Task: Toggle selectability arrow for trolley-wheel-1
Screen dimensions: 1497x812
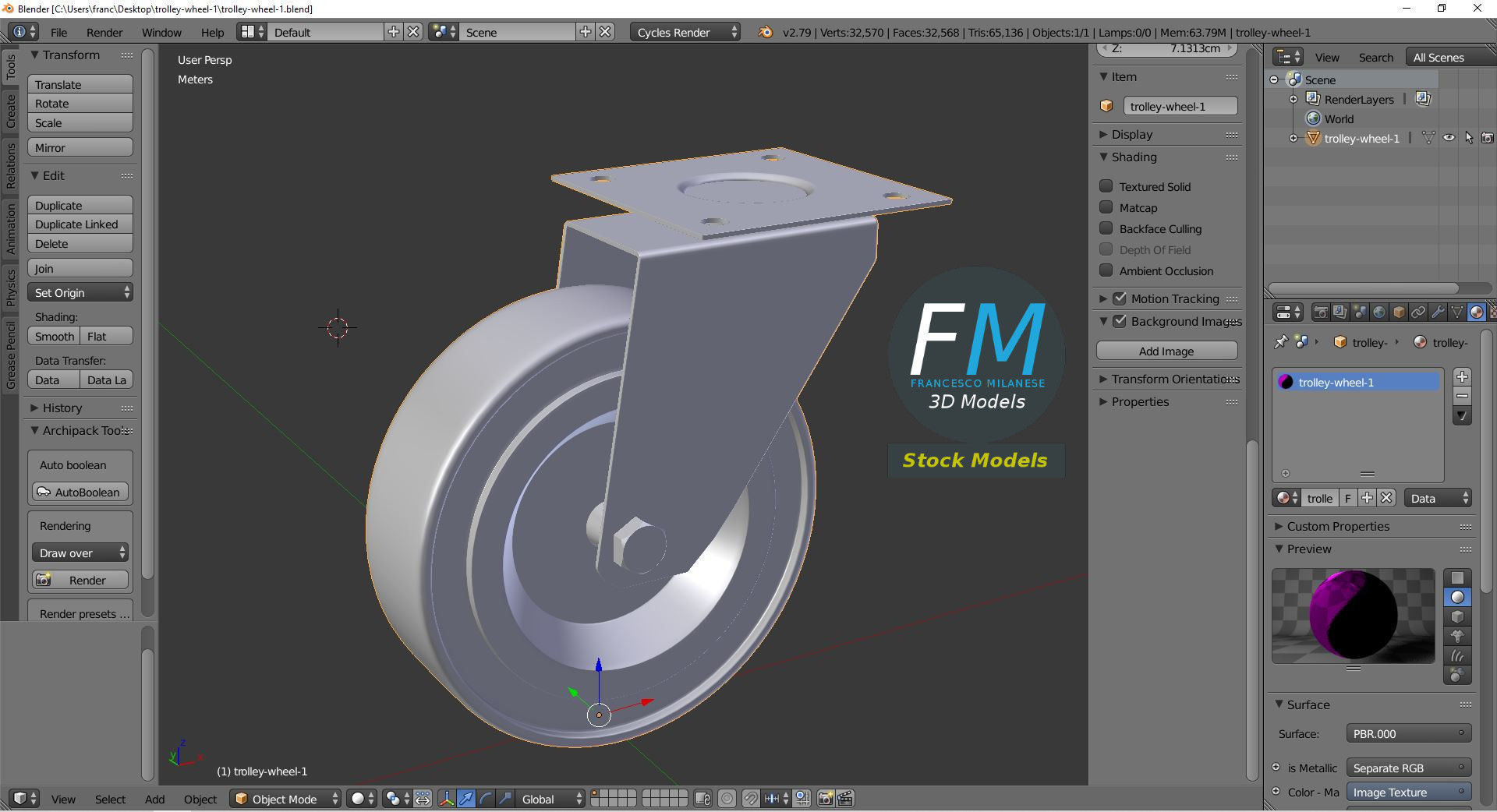Action: coord(1469,138)
